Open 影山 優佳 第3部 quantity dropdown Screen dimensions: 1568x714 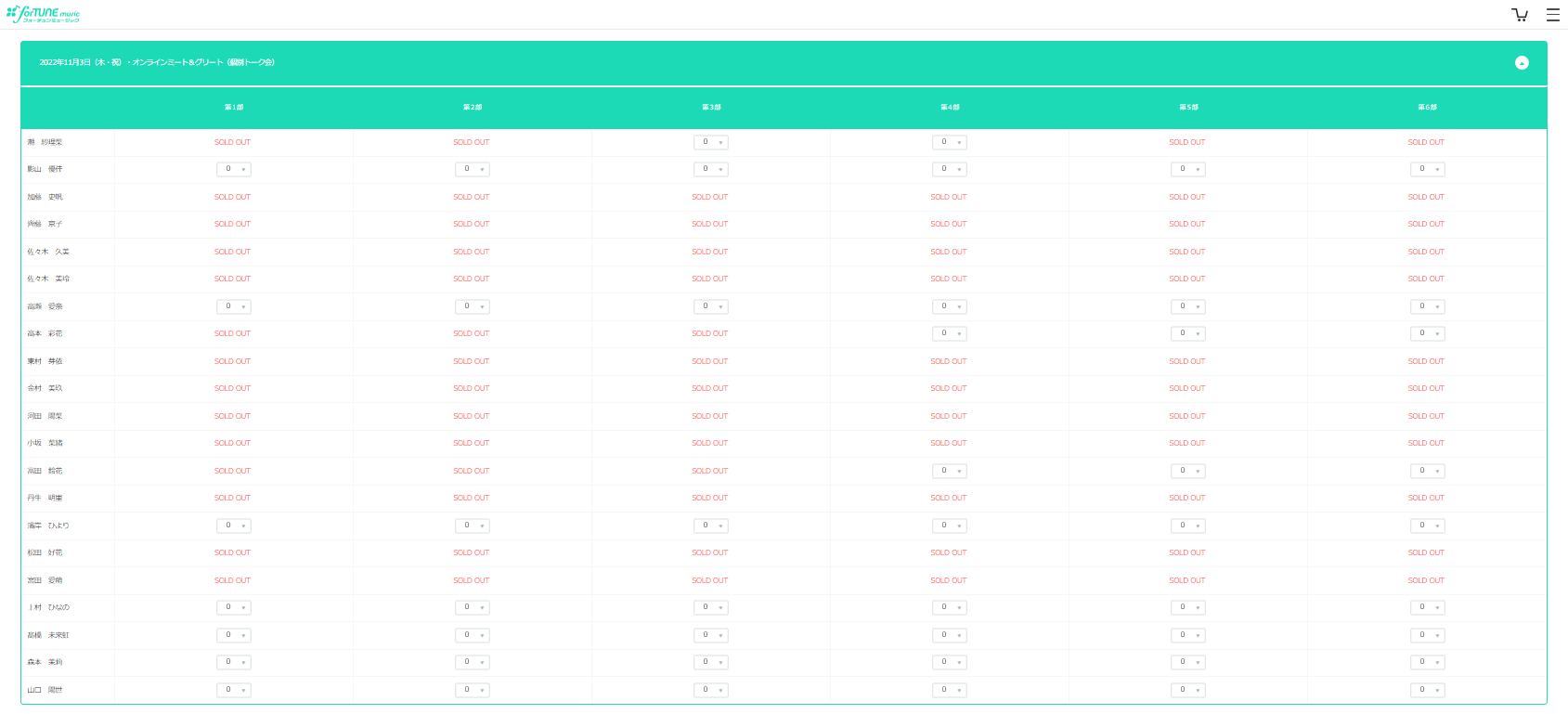[x=711, y=169]
